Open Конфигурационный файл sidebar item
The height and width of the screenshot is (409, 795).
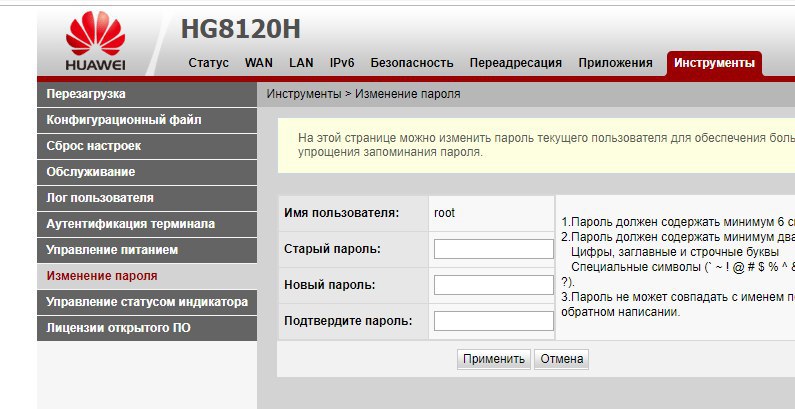point(147,120)
